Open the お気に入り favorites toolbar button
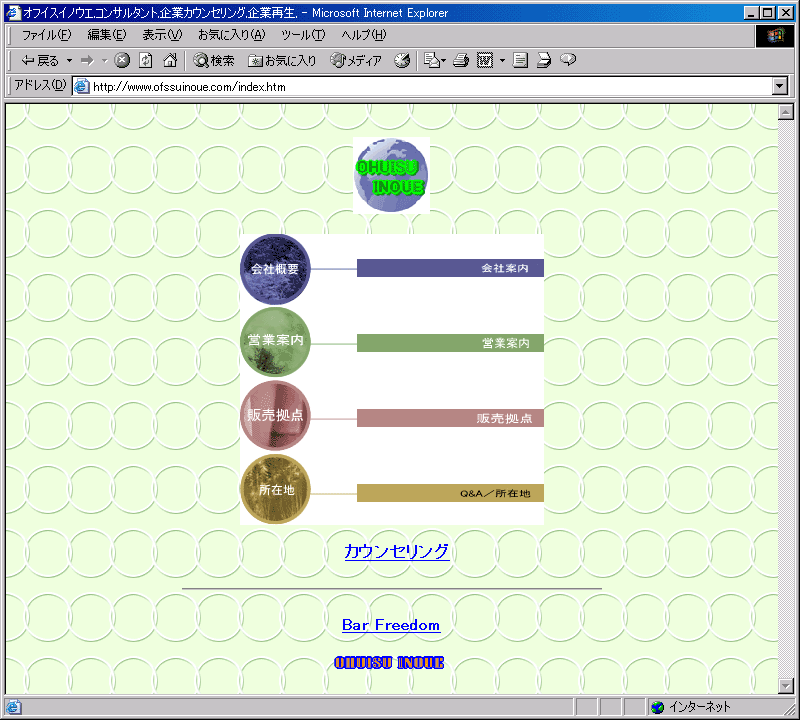This screenshot has height=720, width=800. coord(282,61)
